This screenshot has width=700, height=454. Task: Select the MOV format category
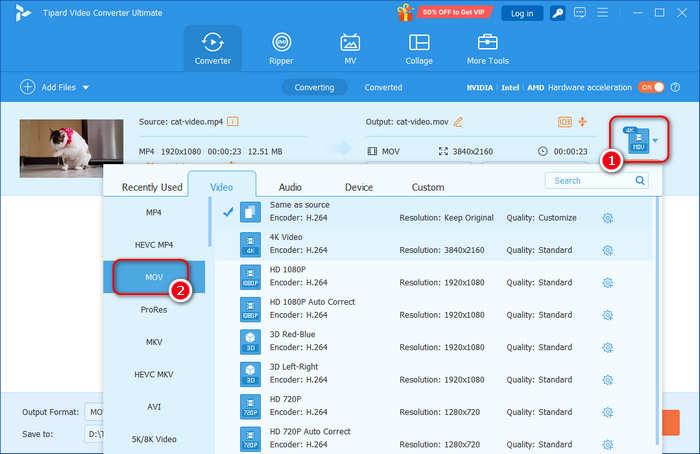[x=154, y=277]
